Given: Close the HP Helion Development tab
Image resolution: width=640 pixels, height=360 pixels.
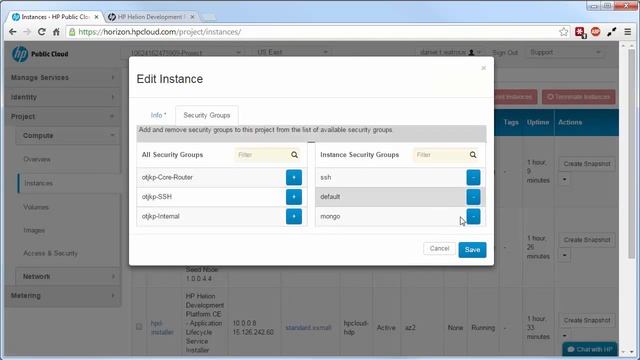Looking at the screenshot, I should [x=192, y=17].
